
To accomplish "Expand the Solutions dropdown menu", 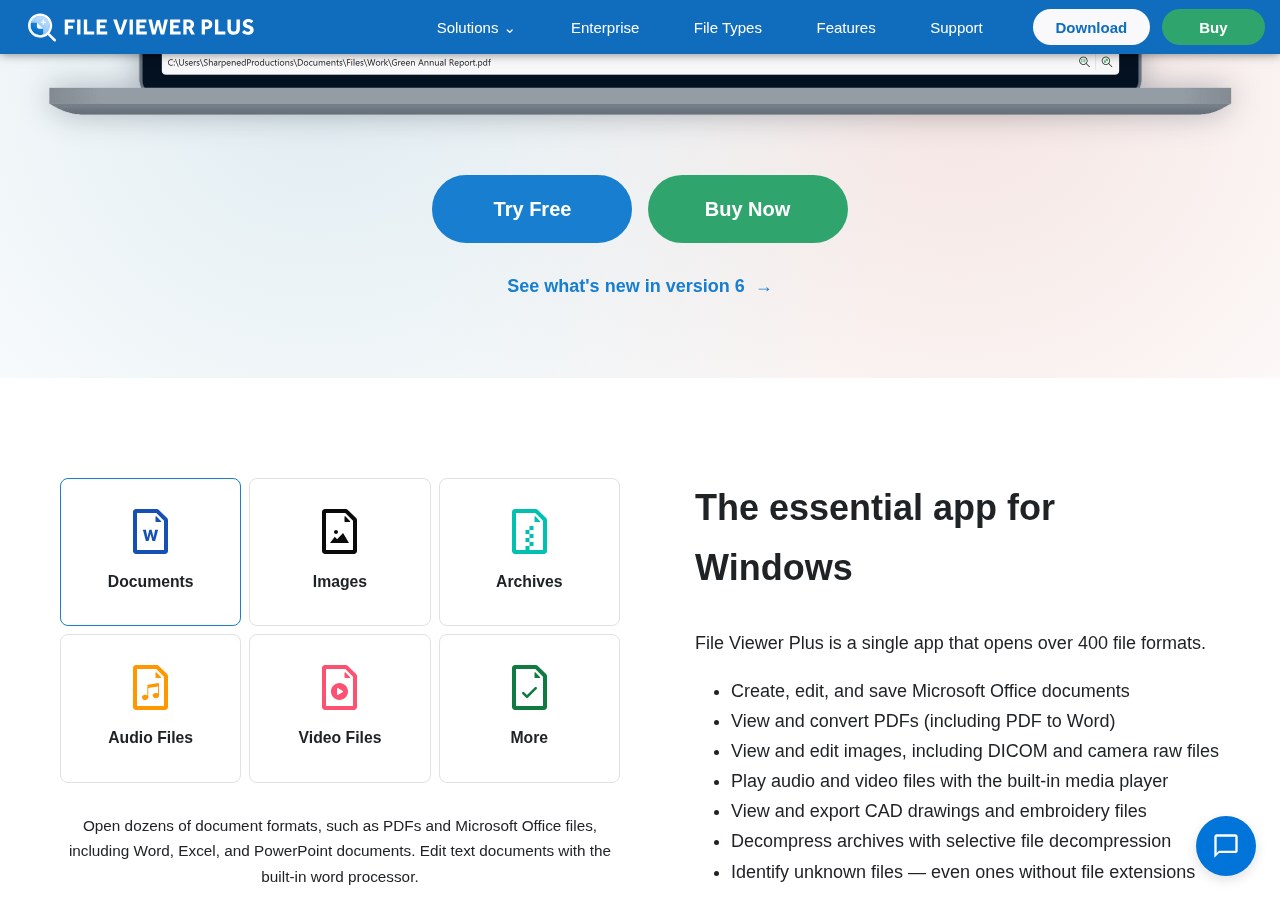I will pyautogui.click(x=476, y=27).
